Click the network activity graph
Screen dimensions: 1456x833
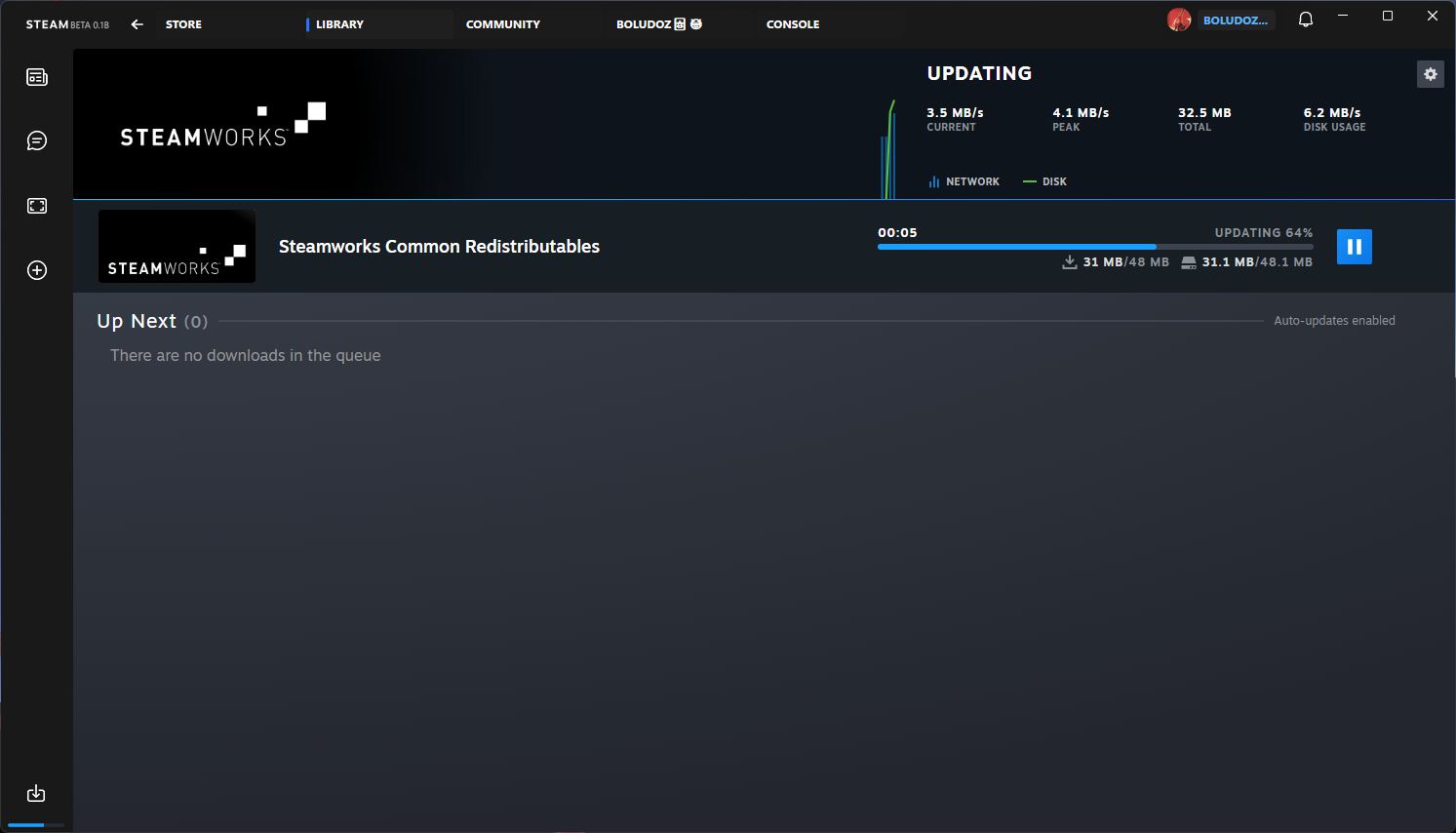point(888,149)
